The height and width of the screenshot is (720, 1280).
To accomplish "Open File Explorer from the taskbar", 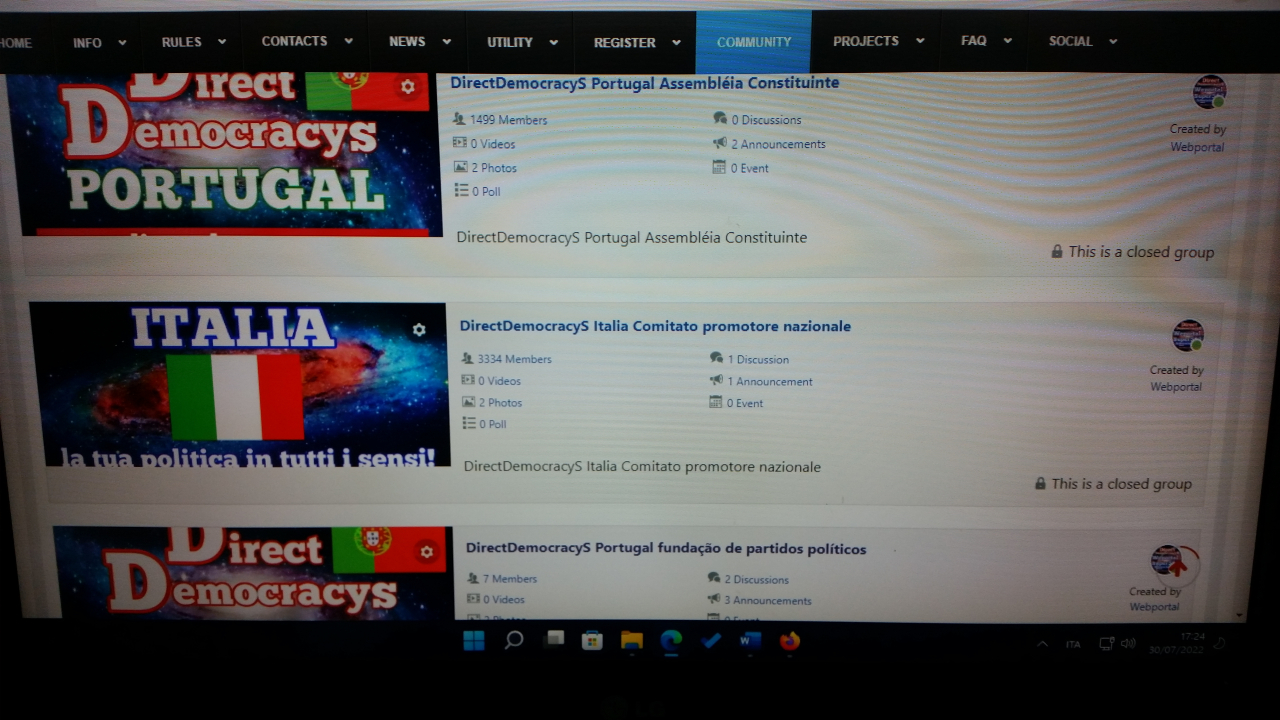I will [x=631, y=642].
